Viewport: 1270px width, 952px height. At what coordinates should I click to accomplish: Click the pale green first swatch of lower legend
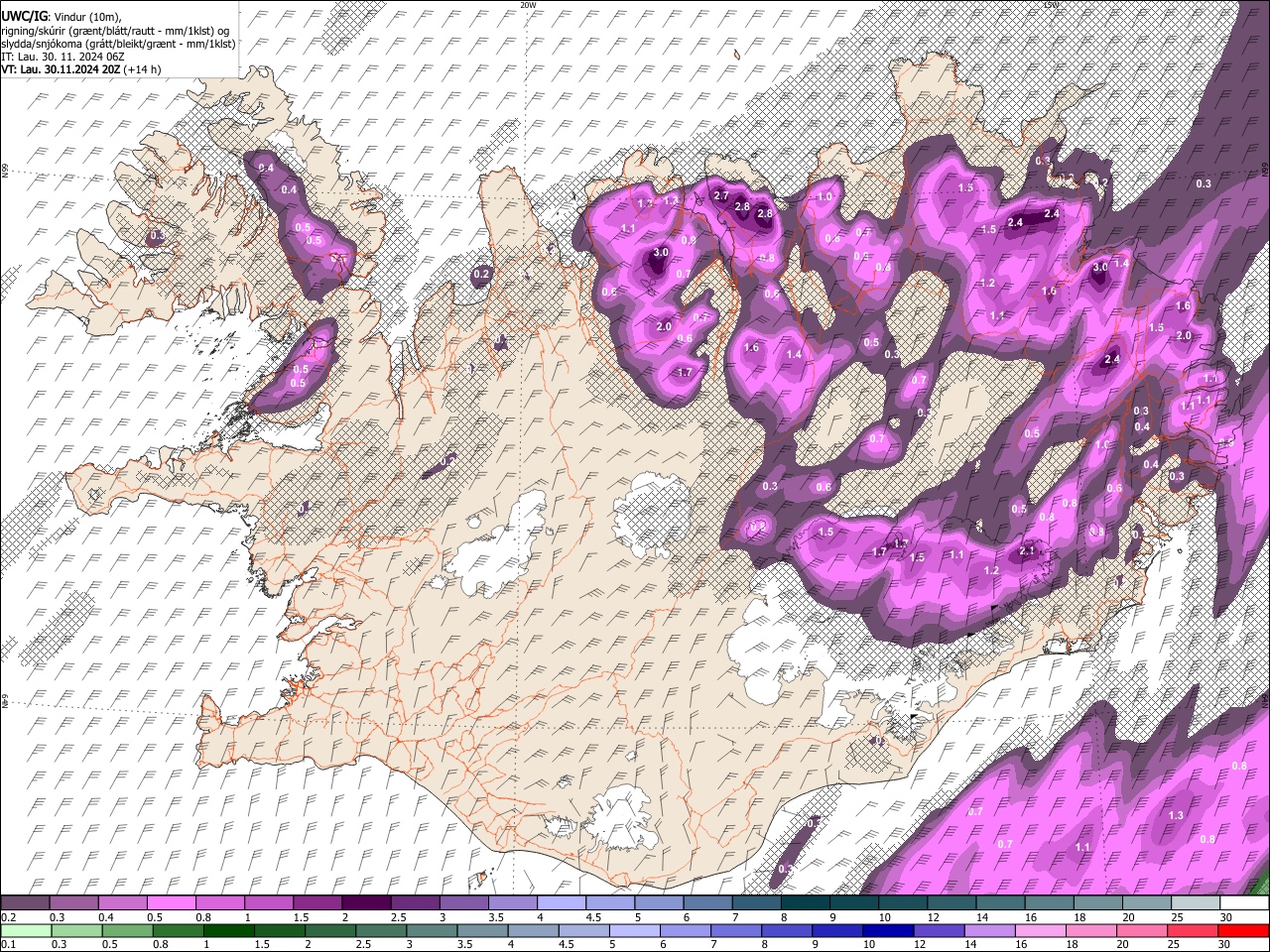(26, 931)
